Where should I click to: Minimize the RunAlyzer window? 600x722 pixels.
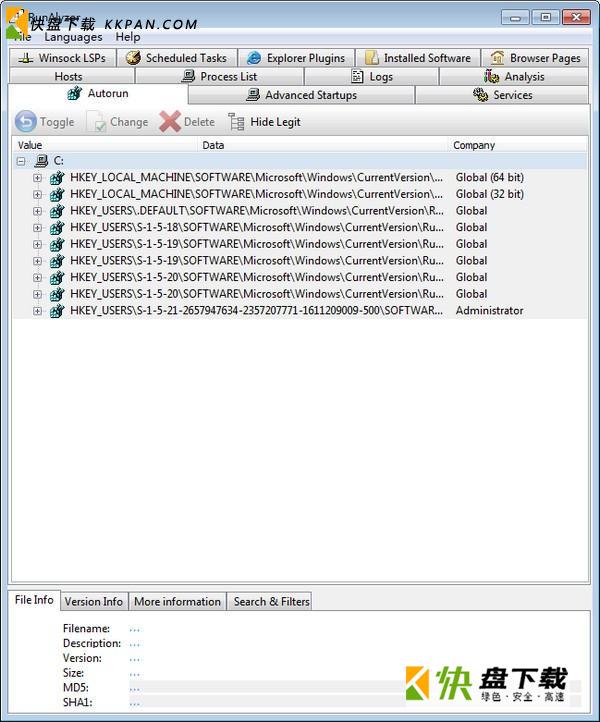coord(515,17)
